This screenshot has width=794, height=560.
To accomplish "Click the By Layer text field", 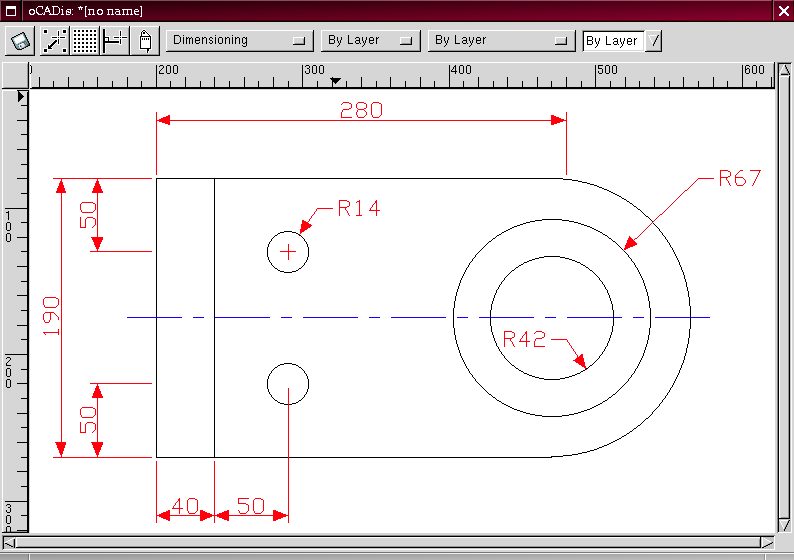I will [612, 41].
